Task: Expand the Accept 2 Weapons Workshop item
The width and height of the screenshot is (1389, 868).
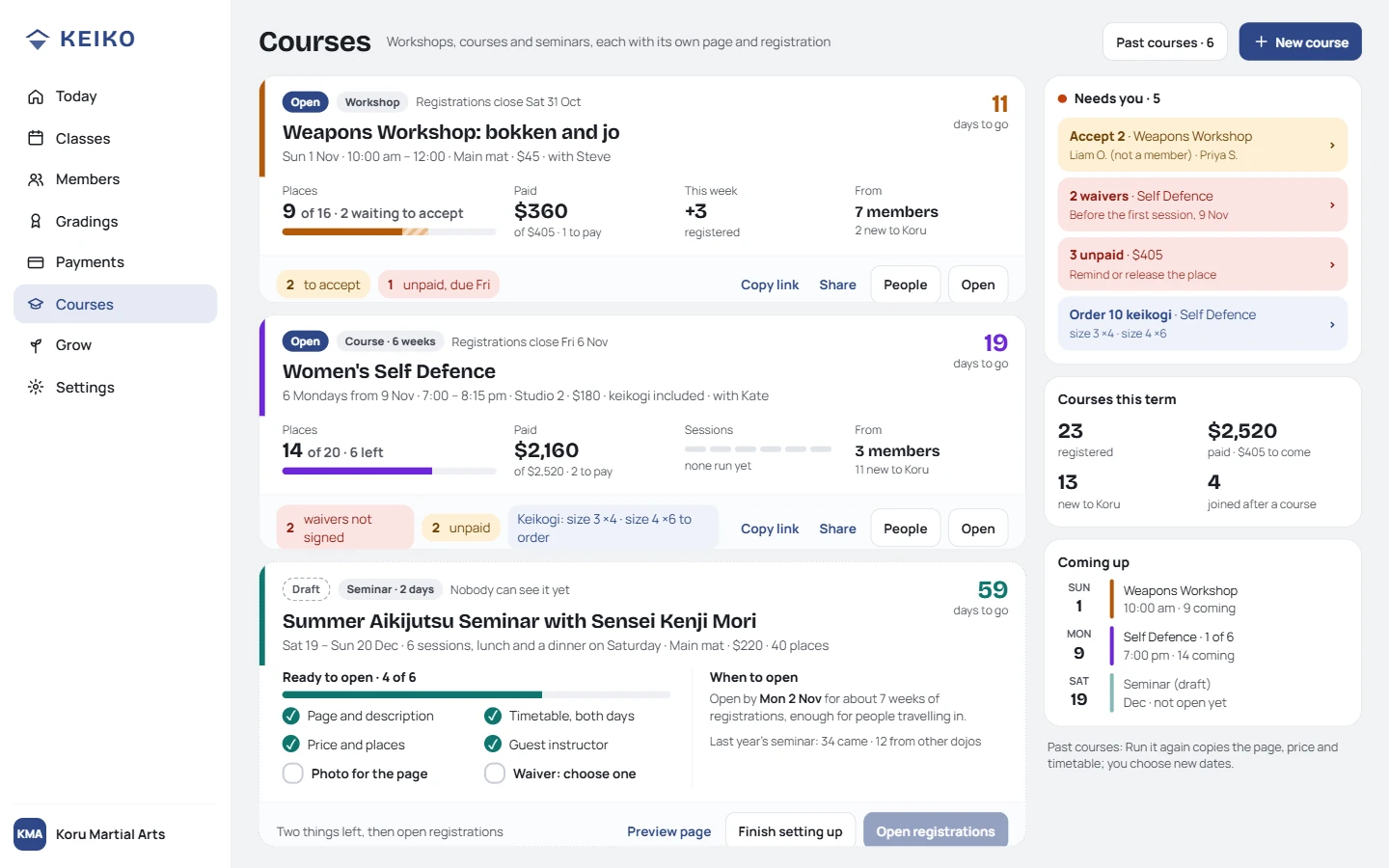Action: tap(1202, 145)
